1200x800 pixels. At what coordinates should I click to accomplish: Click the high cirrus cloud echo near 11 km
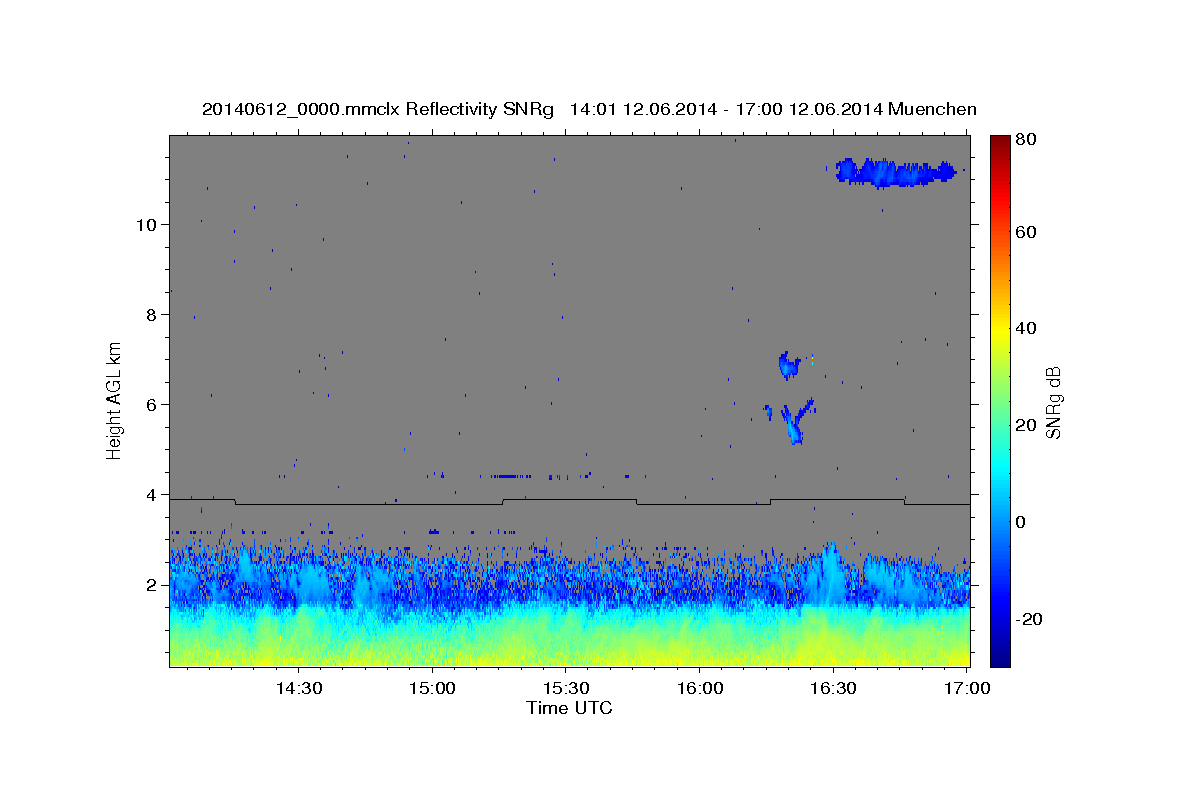pyautogui.click(x=896, y=172)
